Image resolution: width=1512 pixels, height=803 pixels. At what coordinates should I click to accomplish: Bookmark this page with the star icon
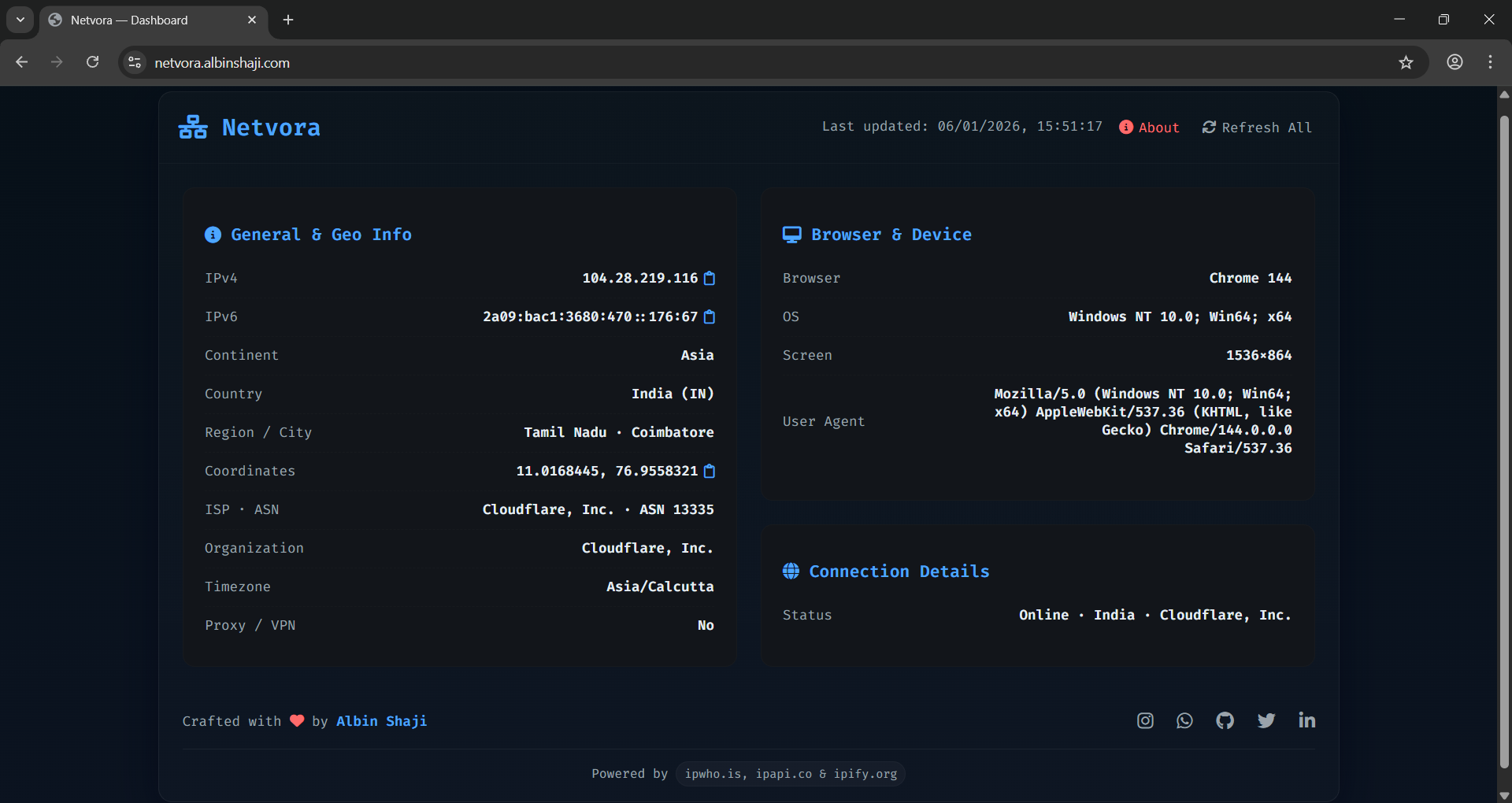click(x=1406, y=62)
